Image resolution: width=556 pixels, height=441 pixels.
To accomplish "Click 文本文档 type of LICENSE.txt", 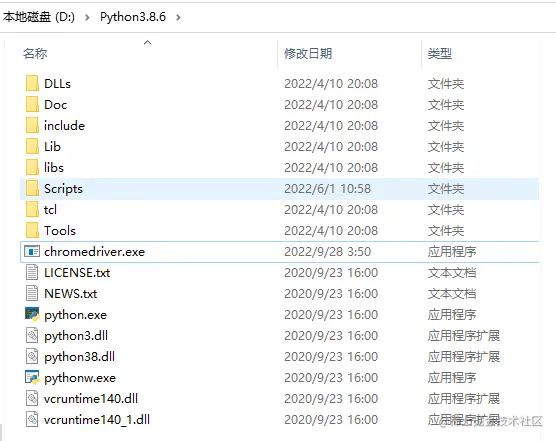I will click(452, 273).
